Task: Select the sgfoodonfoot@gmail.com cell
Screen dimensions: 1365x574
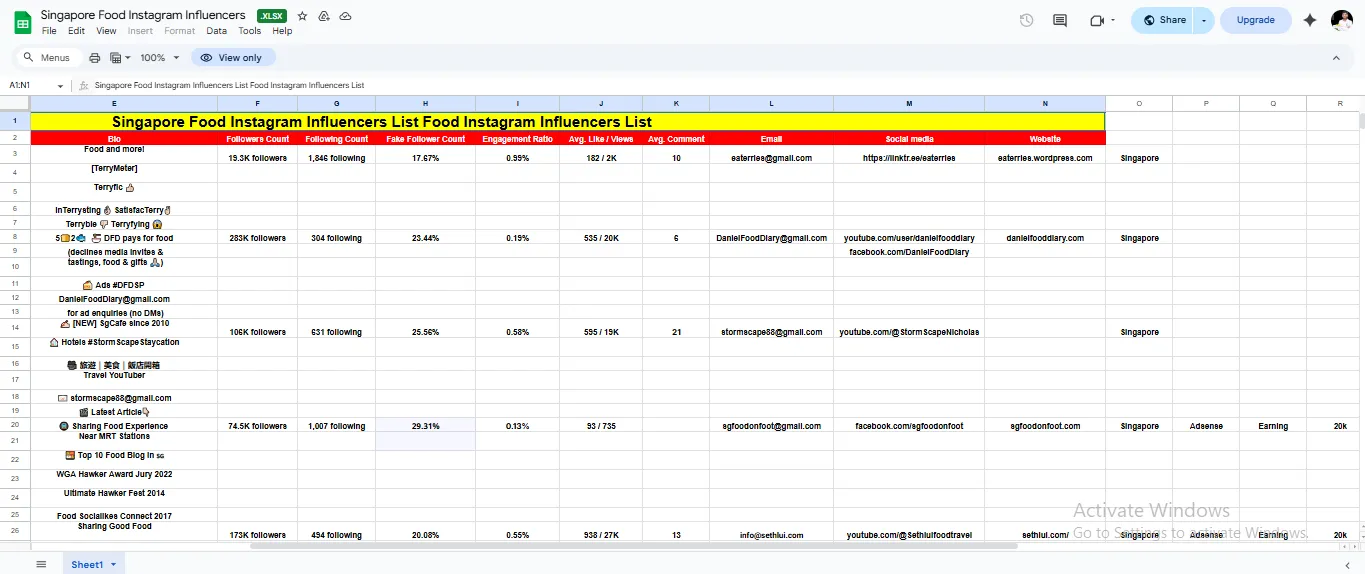Action: (771, 426)
